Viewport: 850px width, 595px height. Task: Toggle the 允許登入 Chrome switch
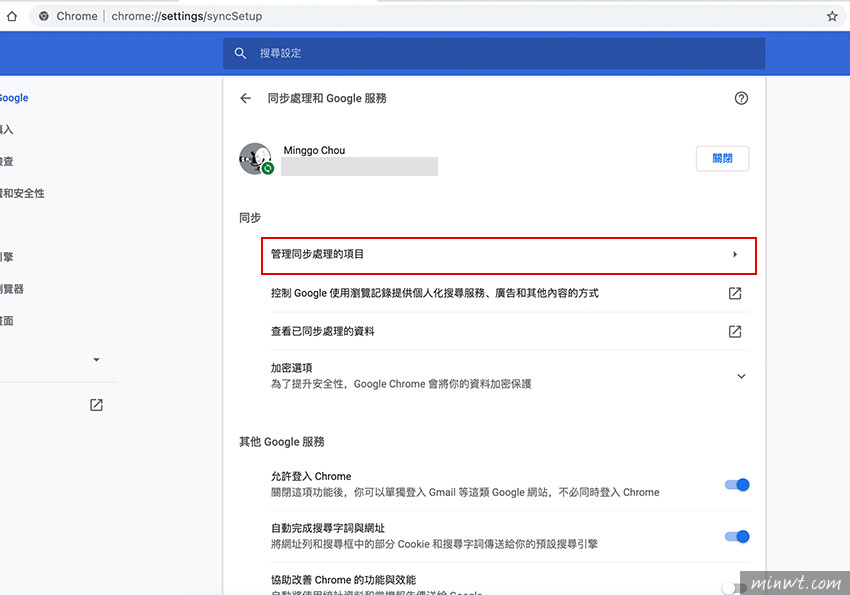(737, 484)
